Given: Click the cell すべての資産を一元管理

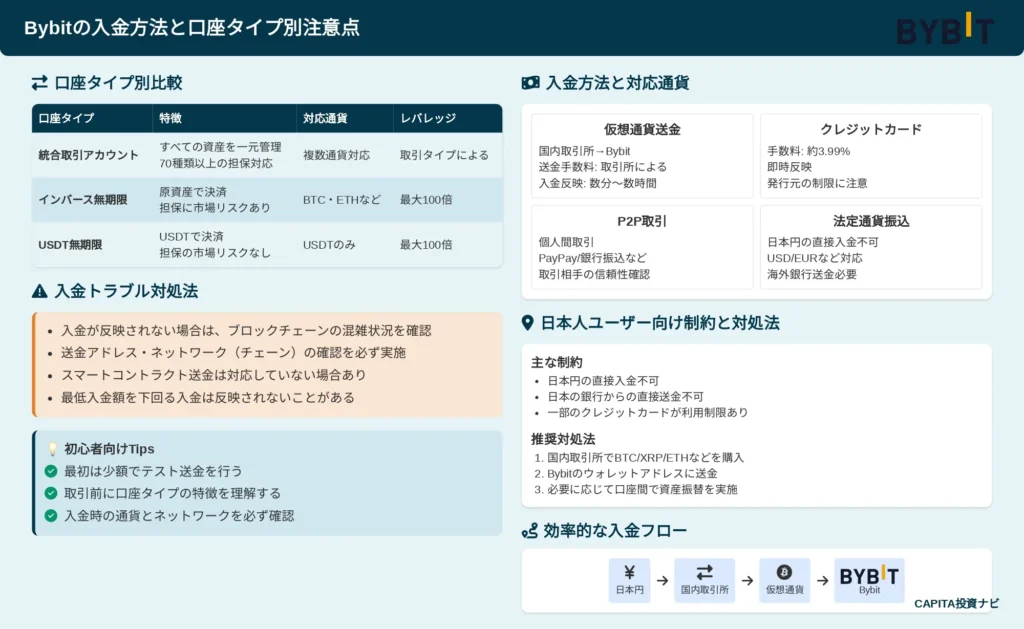Looking at the screenshot, I should point(220,147).
